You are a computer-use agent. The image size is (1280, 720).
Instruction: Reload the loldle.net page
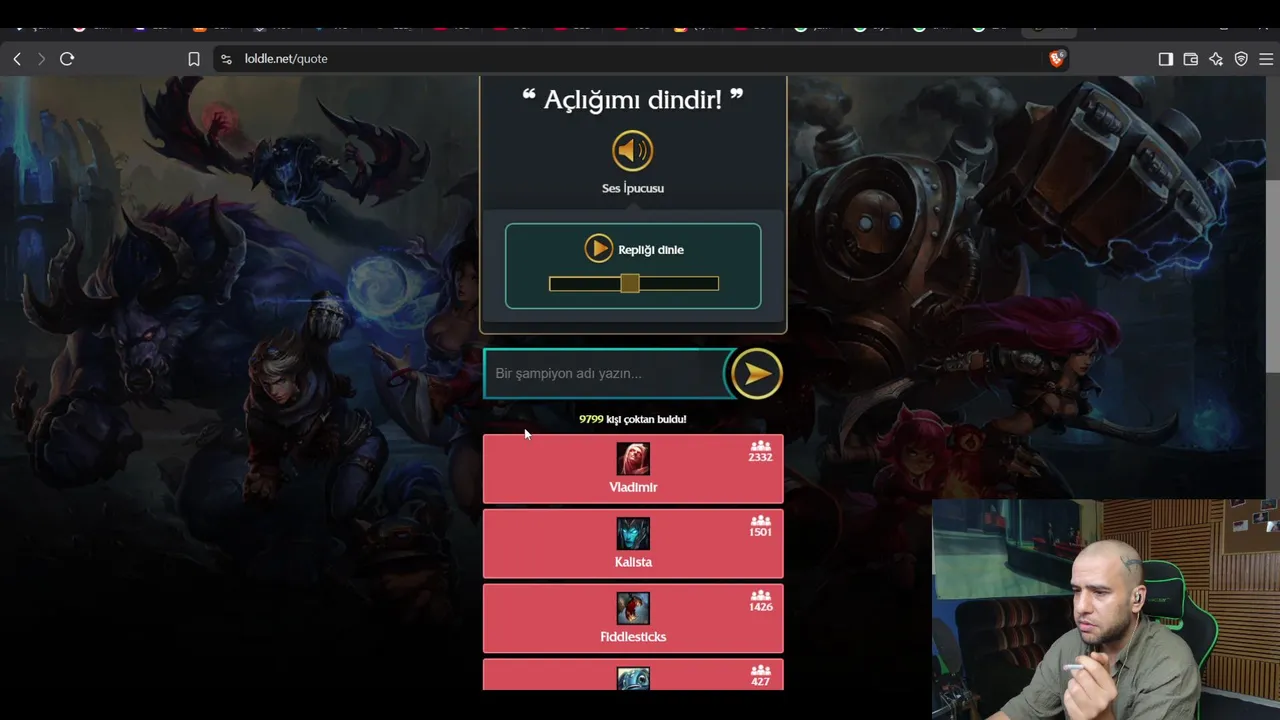tap(67, 59)
